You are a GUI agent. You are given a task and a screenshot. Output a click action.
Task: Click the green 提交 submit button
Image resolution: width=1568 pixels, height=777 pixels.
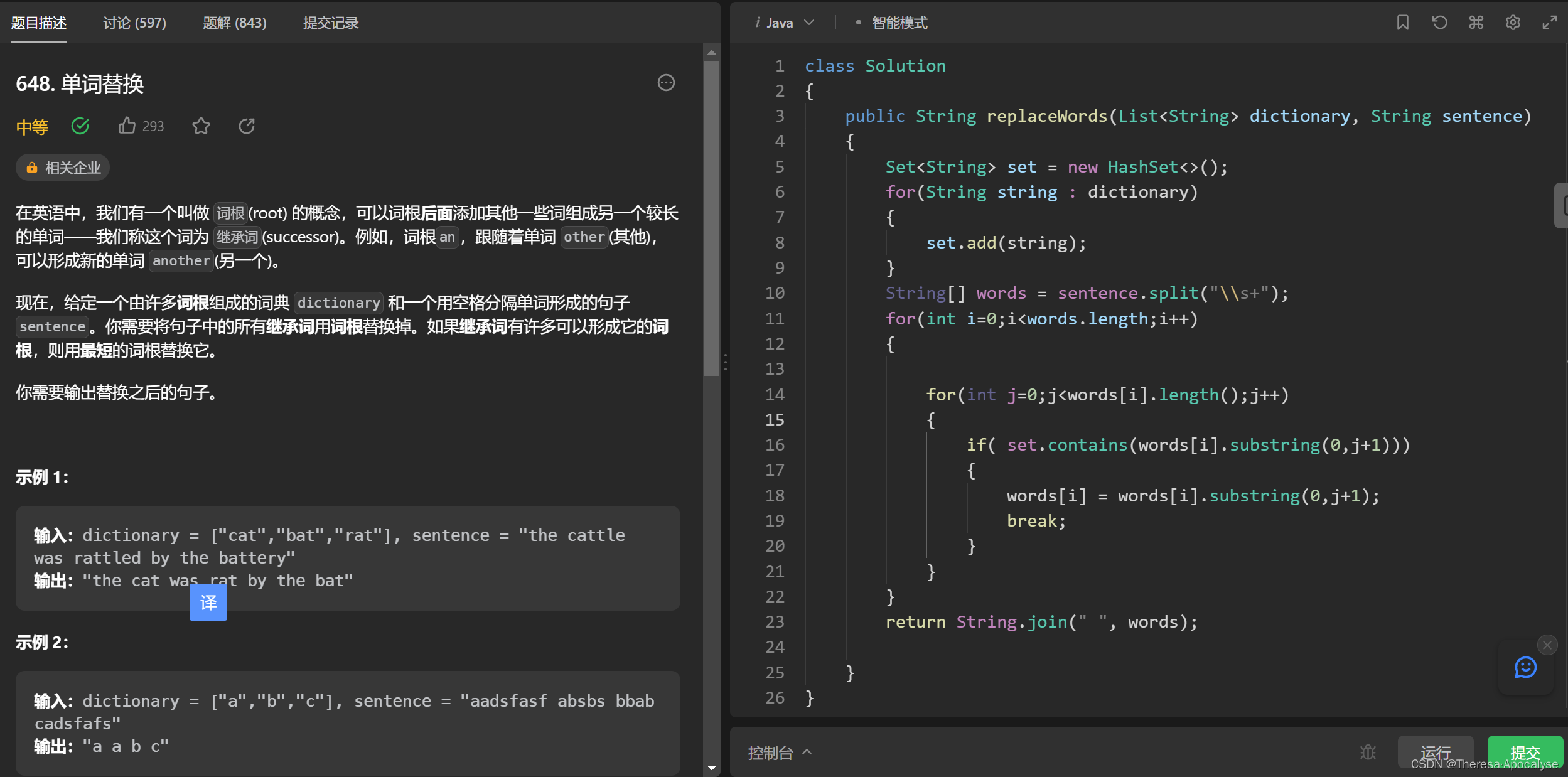click(x=1525, y=752)
